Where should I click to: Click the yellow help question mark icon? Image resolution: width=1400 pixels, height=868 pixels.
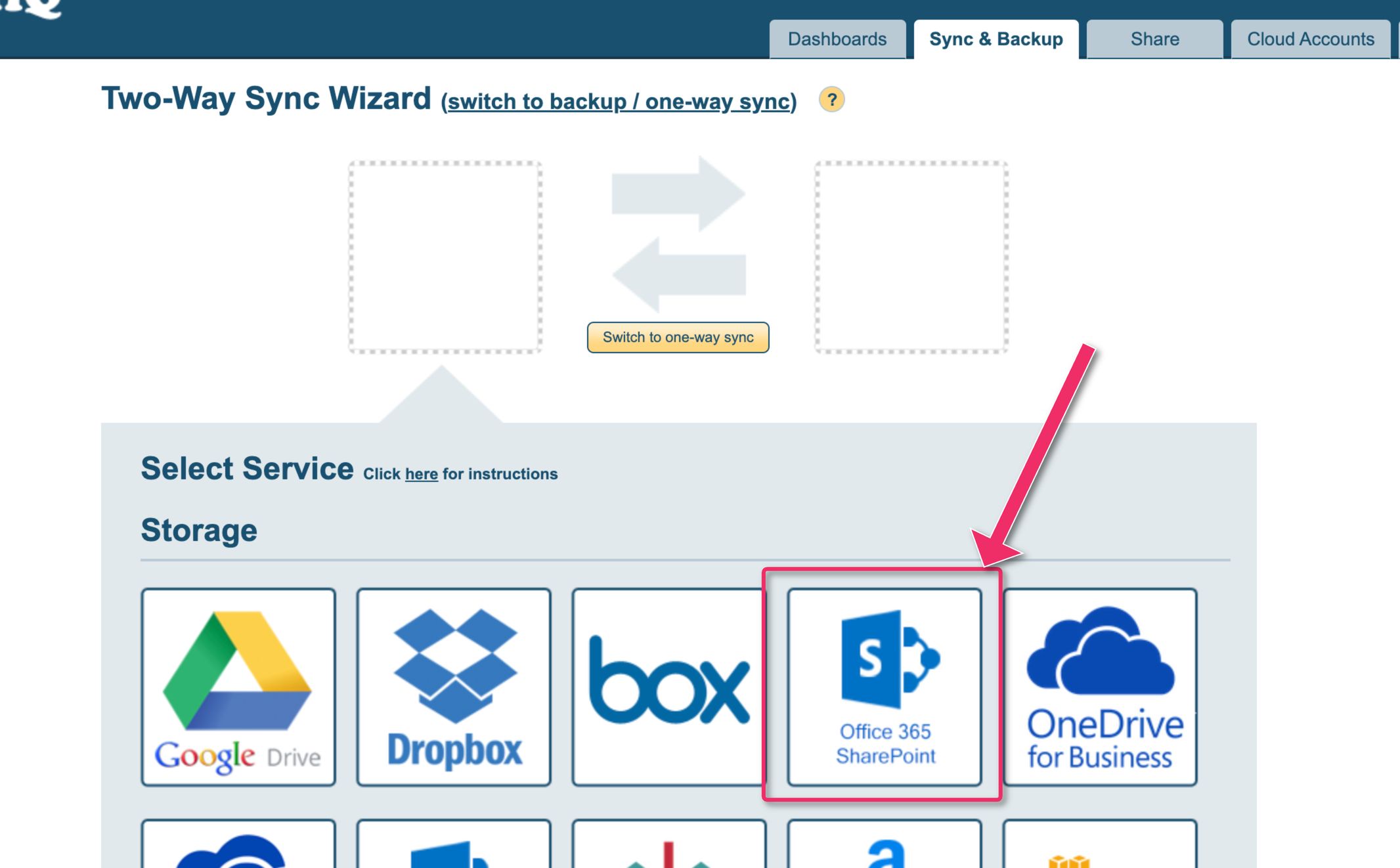[831, 100]
